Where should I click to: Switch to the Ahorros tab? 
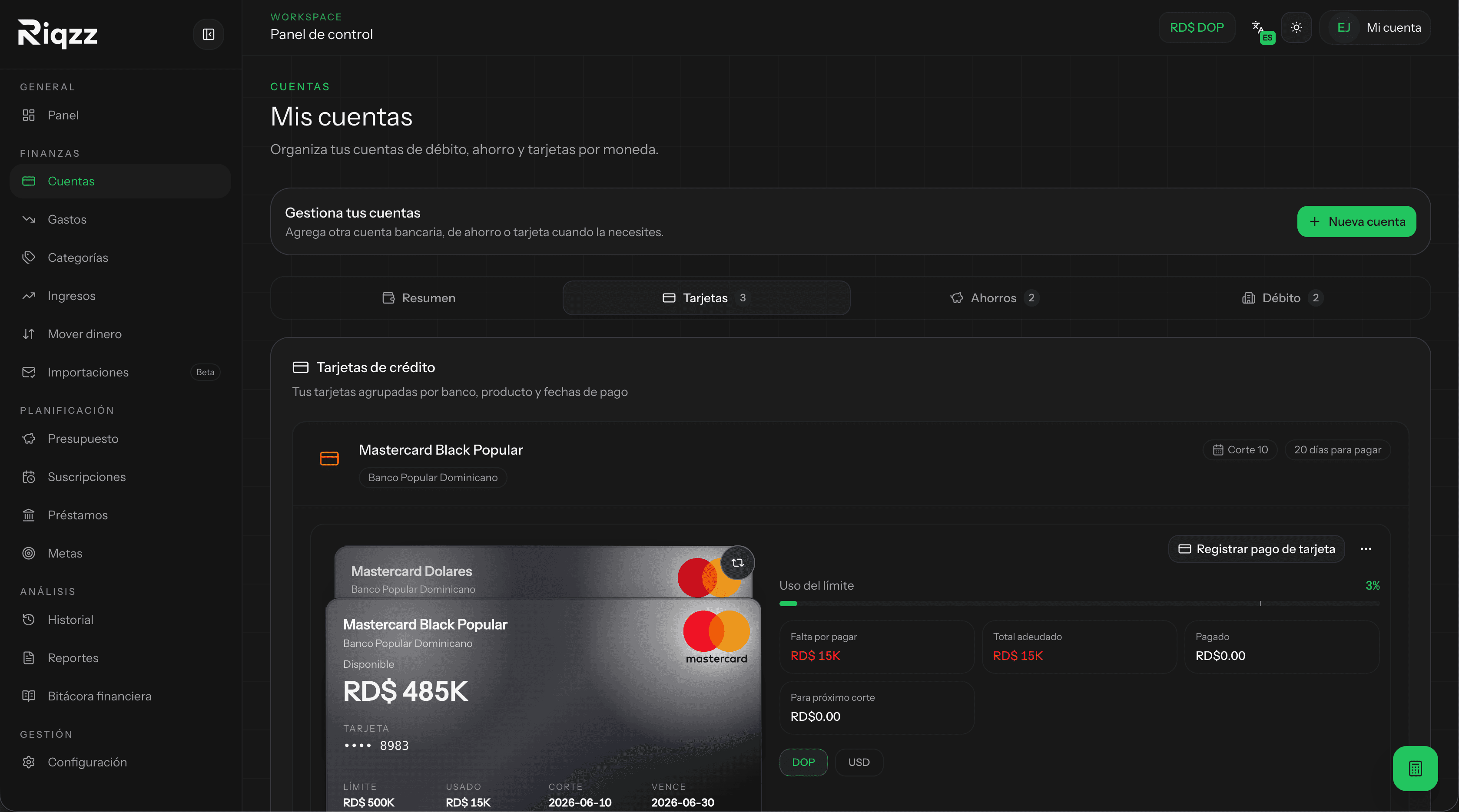(x=994, y=297)
